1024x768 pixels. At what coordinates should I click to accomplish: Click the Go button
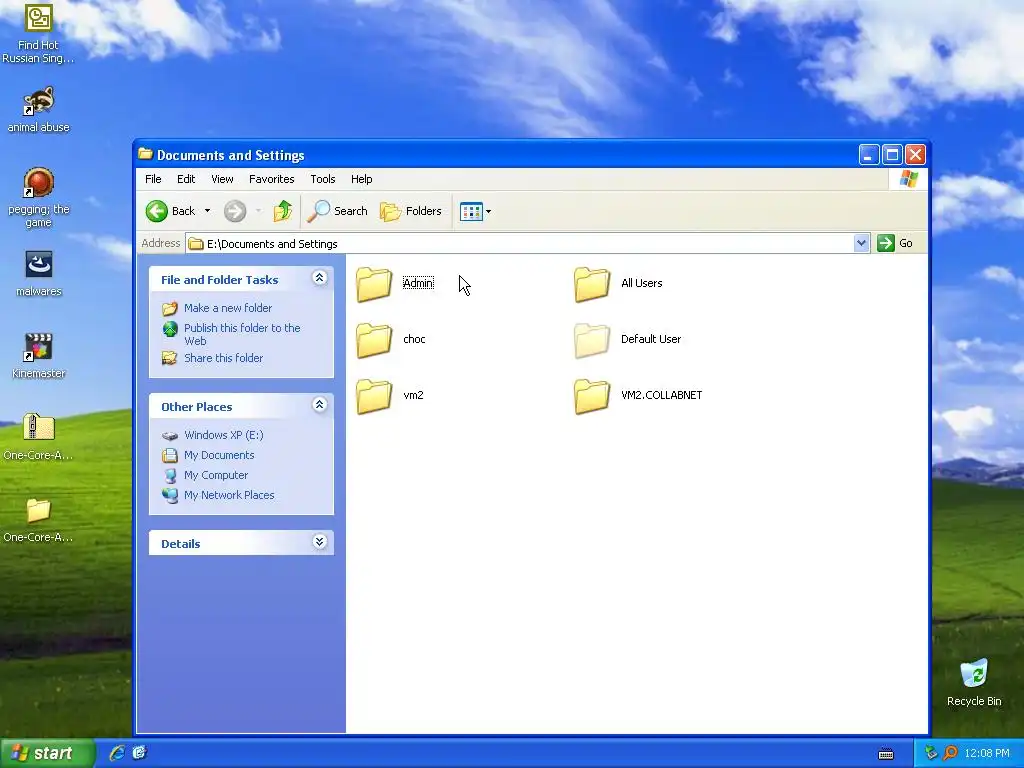[x=895, y=244]
